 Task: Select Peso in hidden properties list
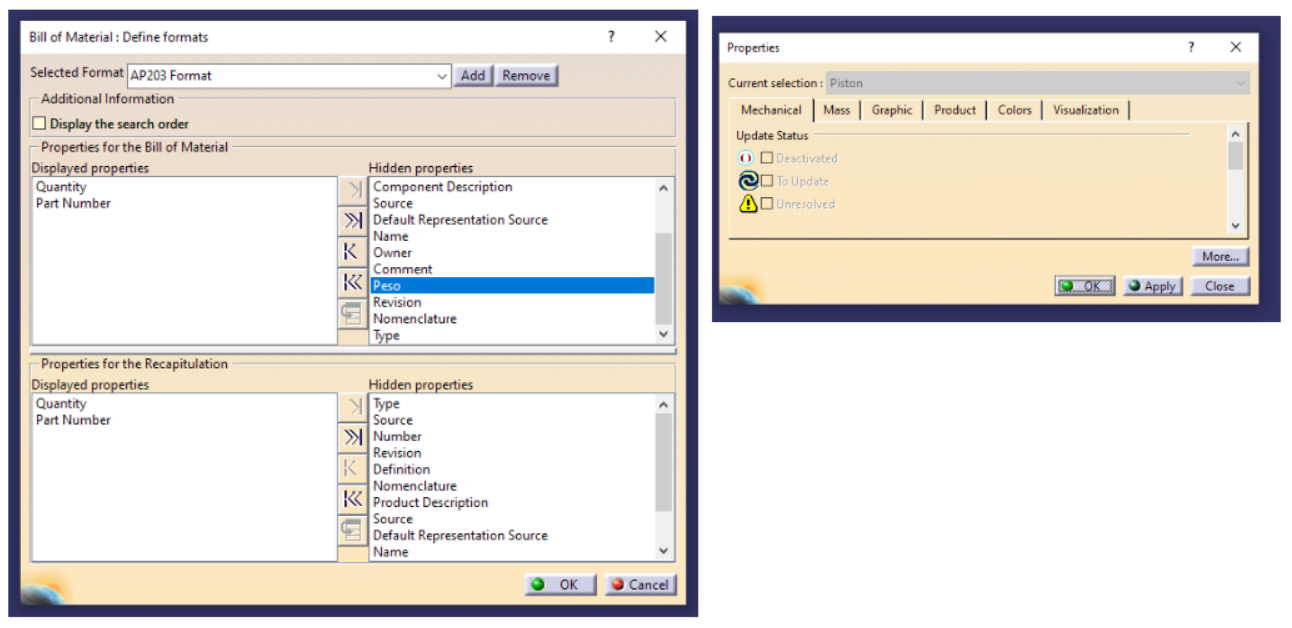pos(512,286)
